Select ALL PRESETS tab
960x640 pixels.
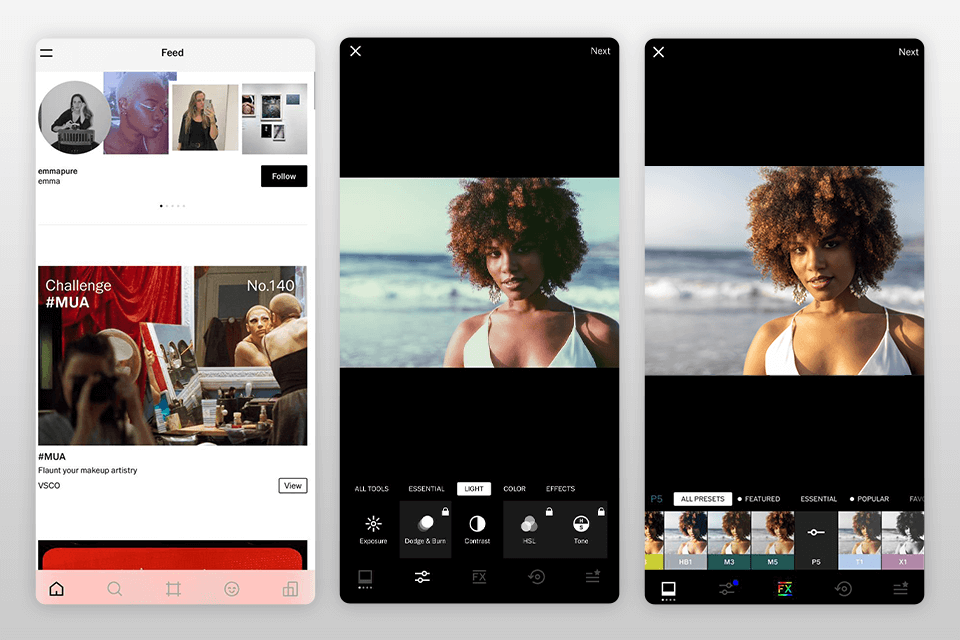coord(702,499)
